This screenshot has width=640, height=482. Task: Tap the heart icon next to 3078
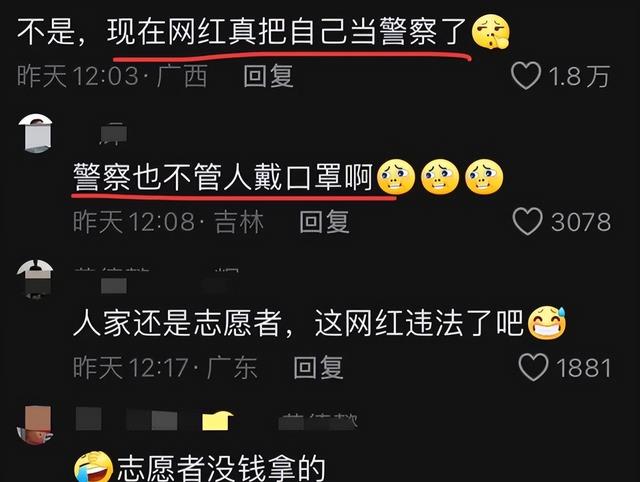coord(527,221)
